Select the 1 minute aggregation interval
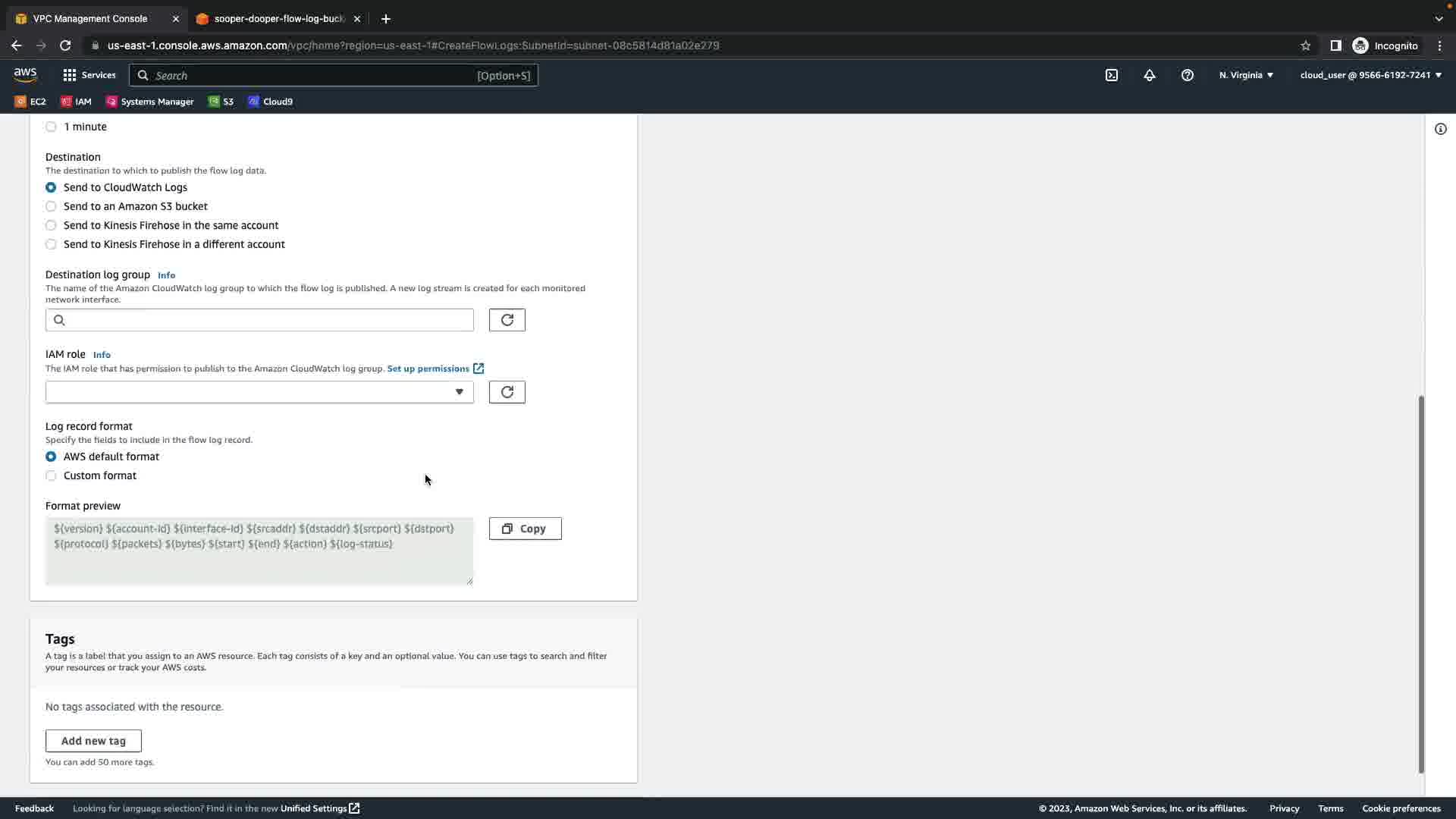This screenshot has width=1456, height=819. coord(51,127)
